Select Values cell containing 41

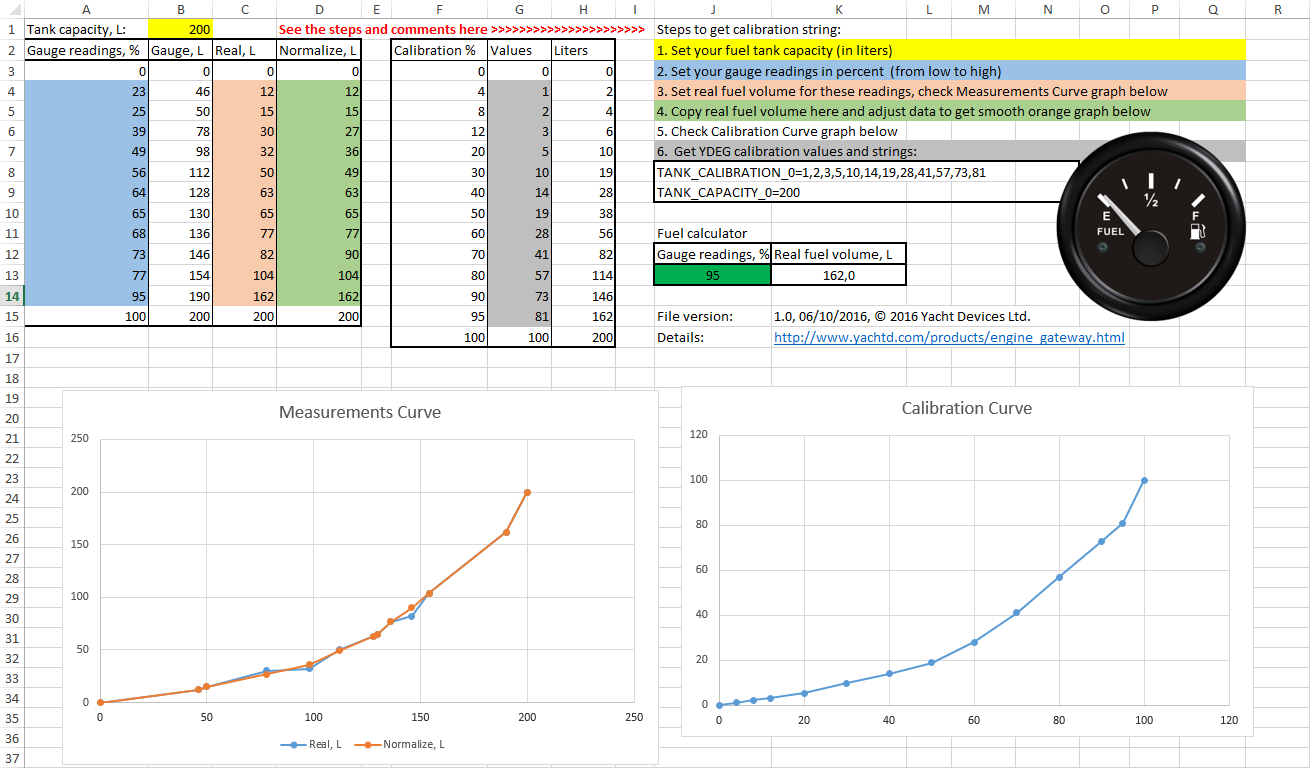518,255
